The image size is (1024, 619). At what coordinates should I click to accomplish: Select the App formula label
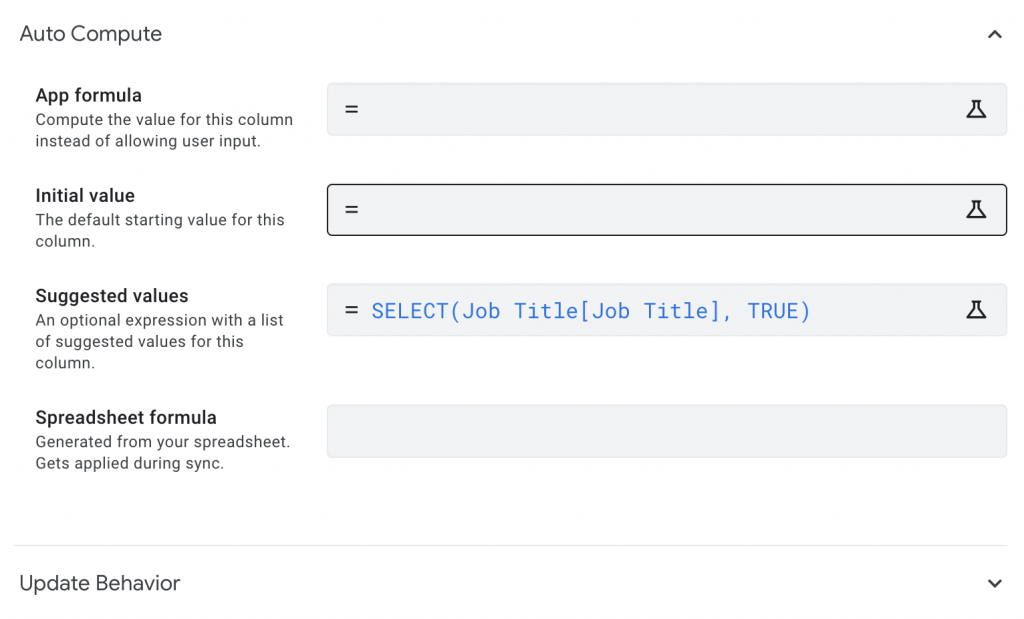pos(89,95)
